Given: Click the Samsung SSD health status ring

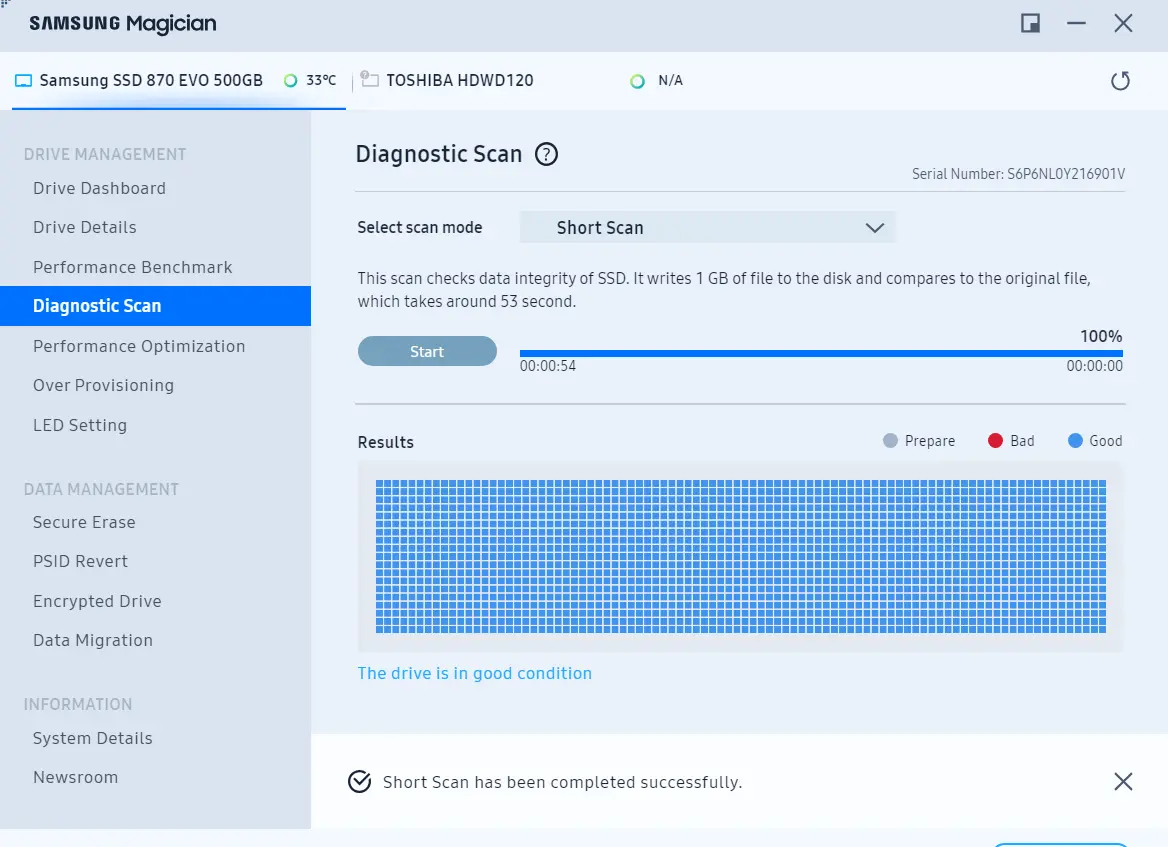Looking at the screenshot, I should [x=291, y=80].
